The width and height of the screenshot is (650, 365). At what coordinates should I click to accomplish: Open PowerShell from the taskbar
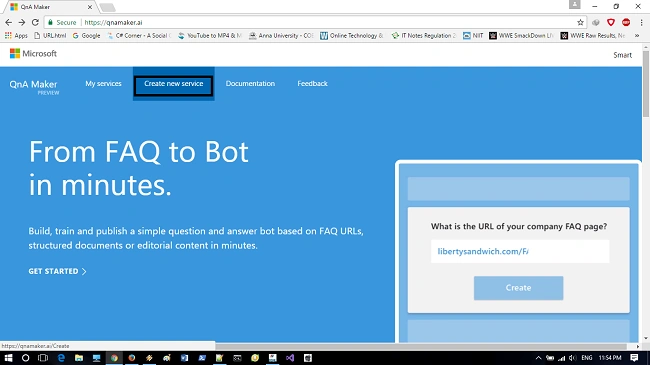tap(202, 358)
